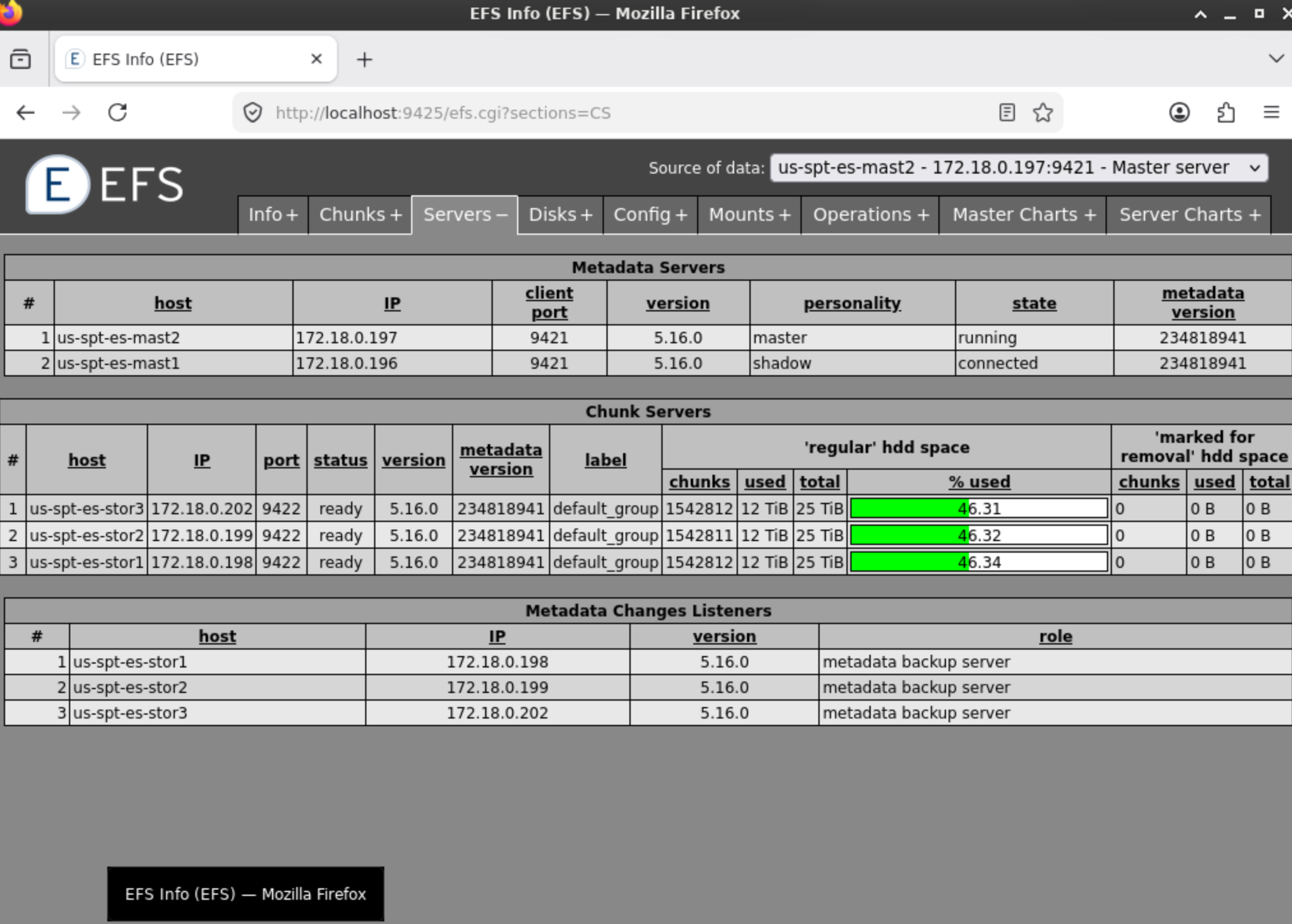Open the extensions puzzle icon
The height and width of the screenshot is (924, 1292).
click(1226, 113)
